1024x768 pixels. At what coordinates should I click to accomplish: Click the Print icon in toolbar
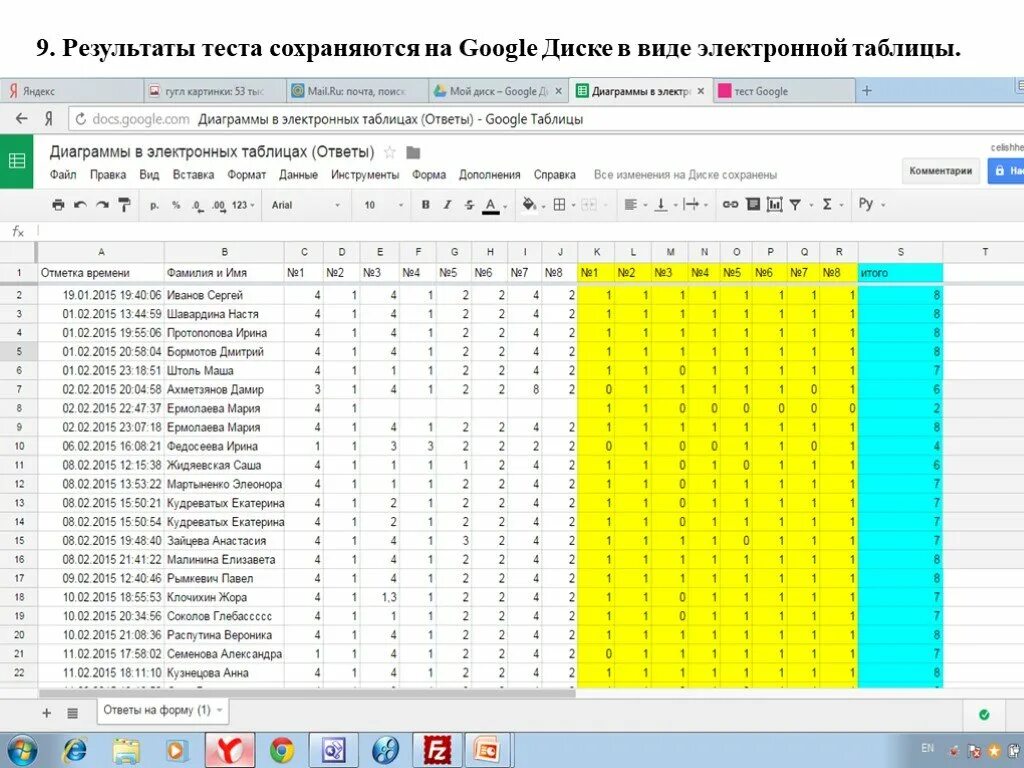tap(58, 205)
